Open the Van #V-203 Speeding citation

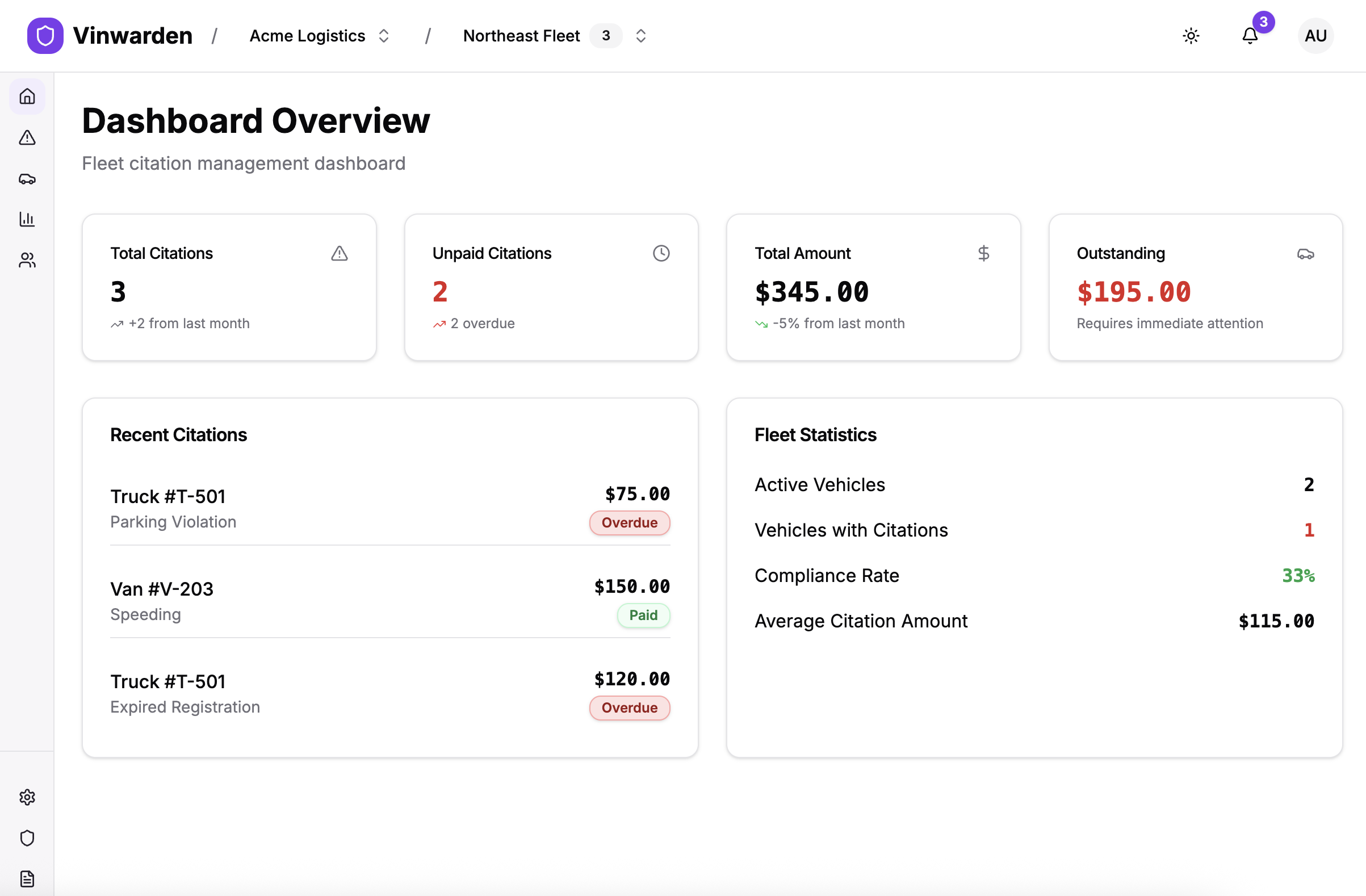pos(162,589)
